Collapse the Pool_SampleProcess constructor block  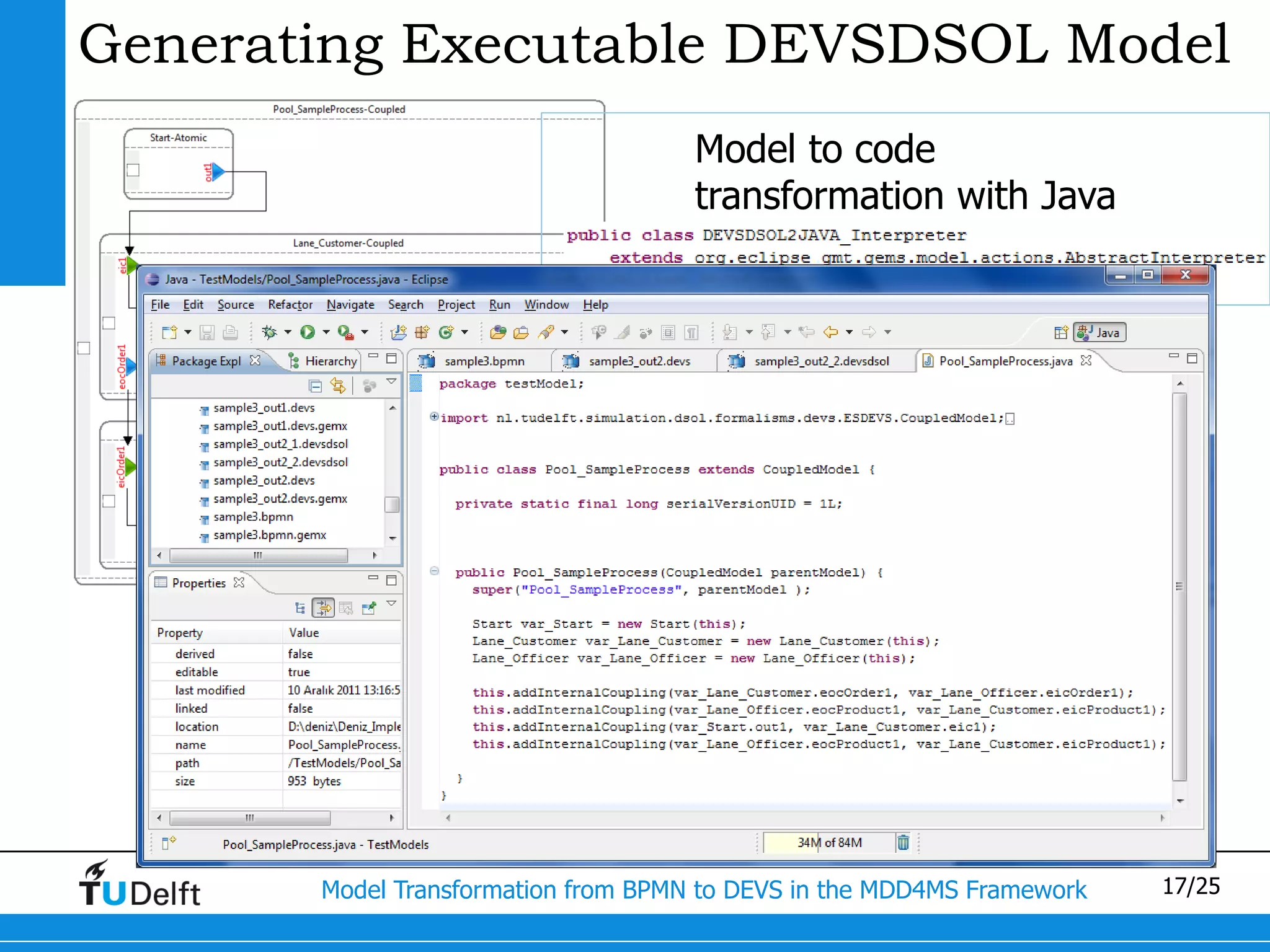(434, 571)
